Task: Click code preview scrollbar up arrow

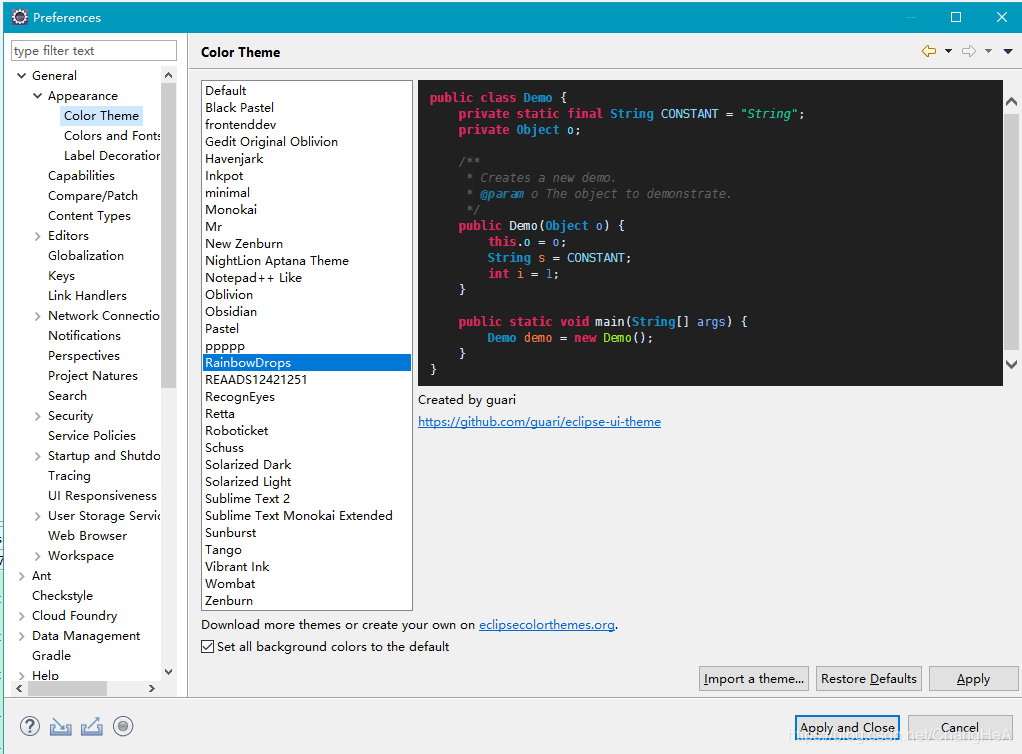Action: click(x=1012, y=102)
